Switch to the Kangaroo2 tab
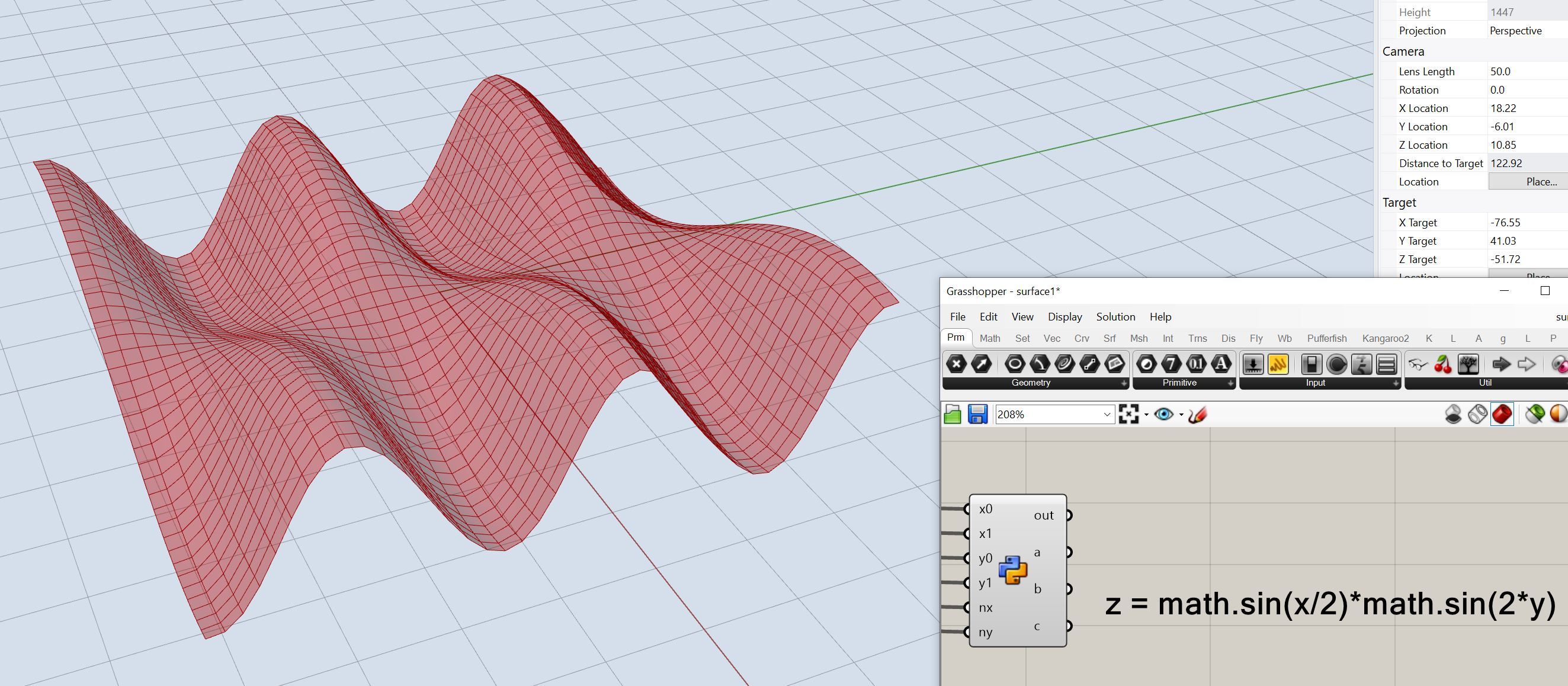This screenshot has width=1568, height=686. click(1386, 338)
